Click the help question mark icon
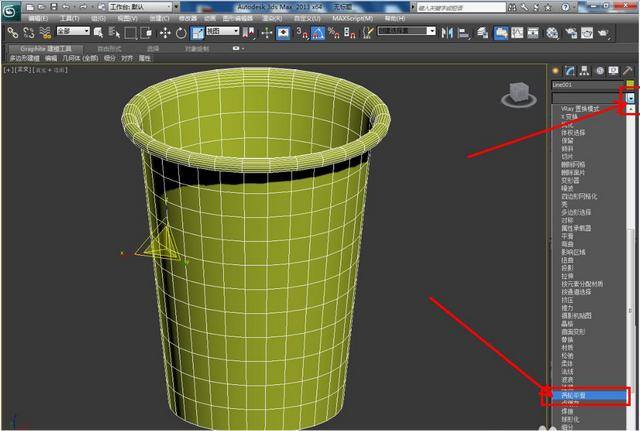Image resolution: width=640 pixels, height=431 pixels. pyautogui.click(x=565, y=7)
